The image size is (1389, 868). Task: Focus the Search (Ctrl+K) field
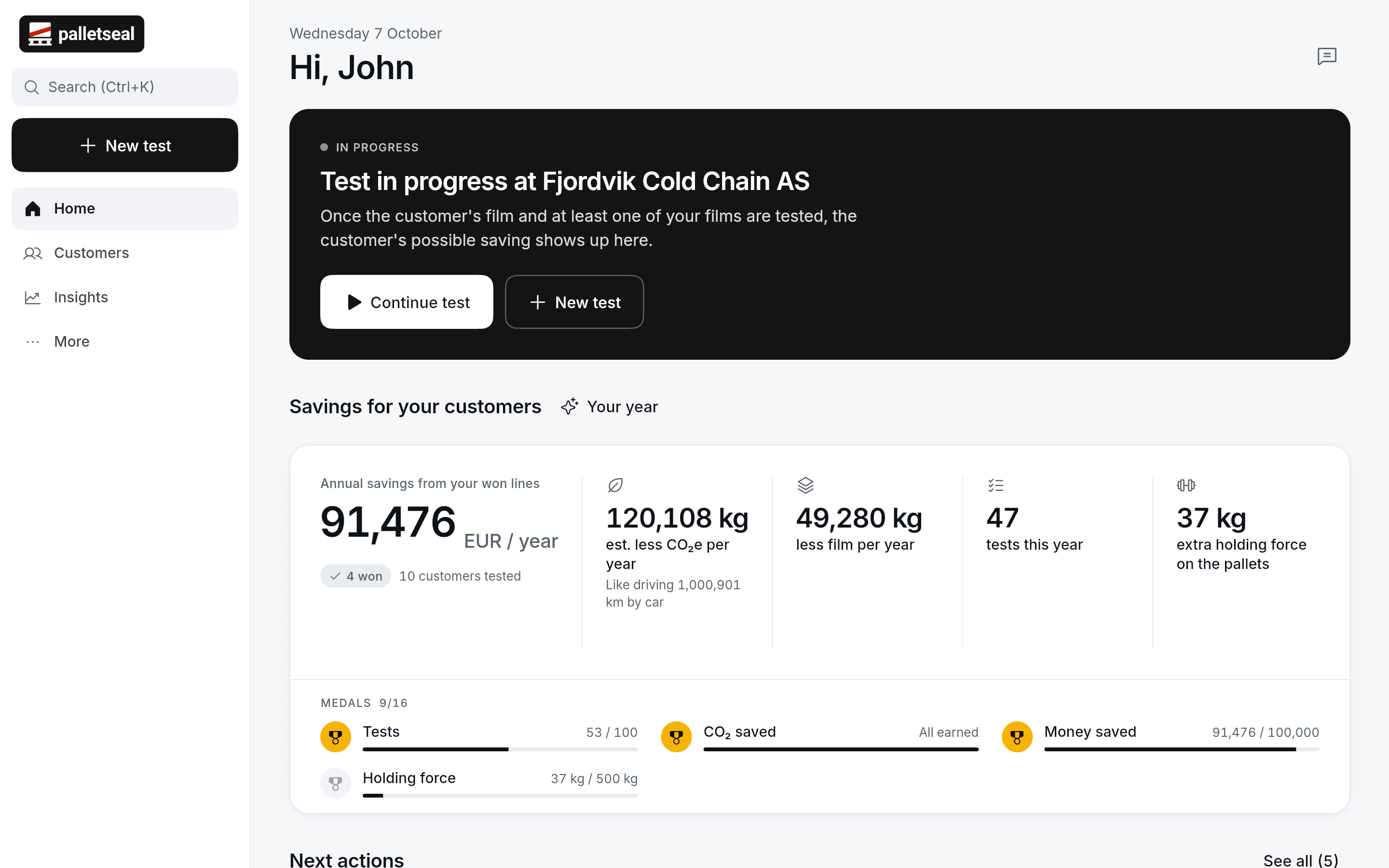tap(124, 87)
